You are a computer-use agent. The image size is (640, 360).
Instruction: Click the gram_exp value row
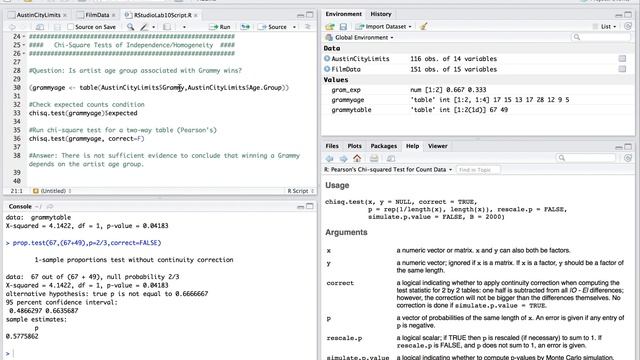tap(478, 90)
